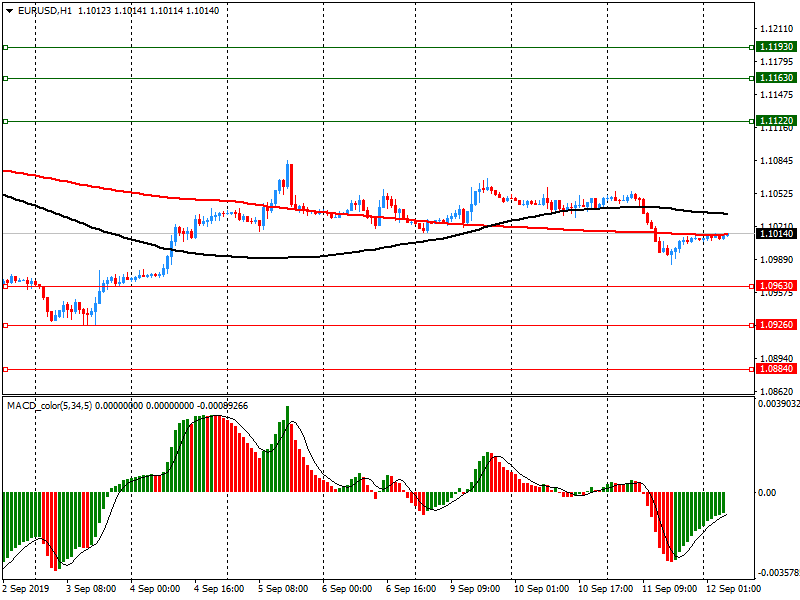Click the 10 Sep 17:00 time axis label
The height and width of the screenshot is (600, 800).
606,589
